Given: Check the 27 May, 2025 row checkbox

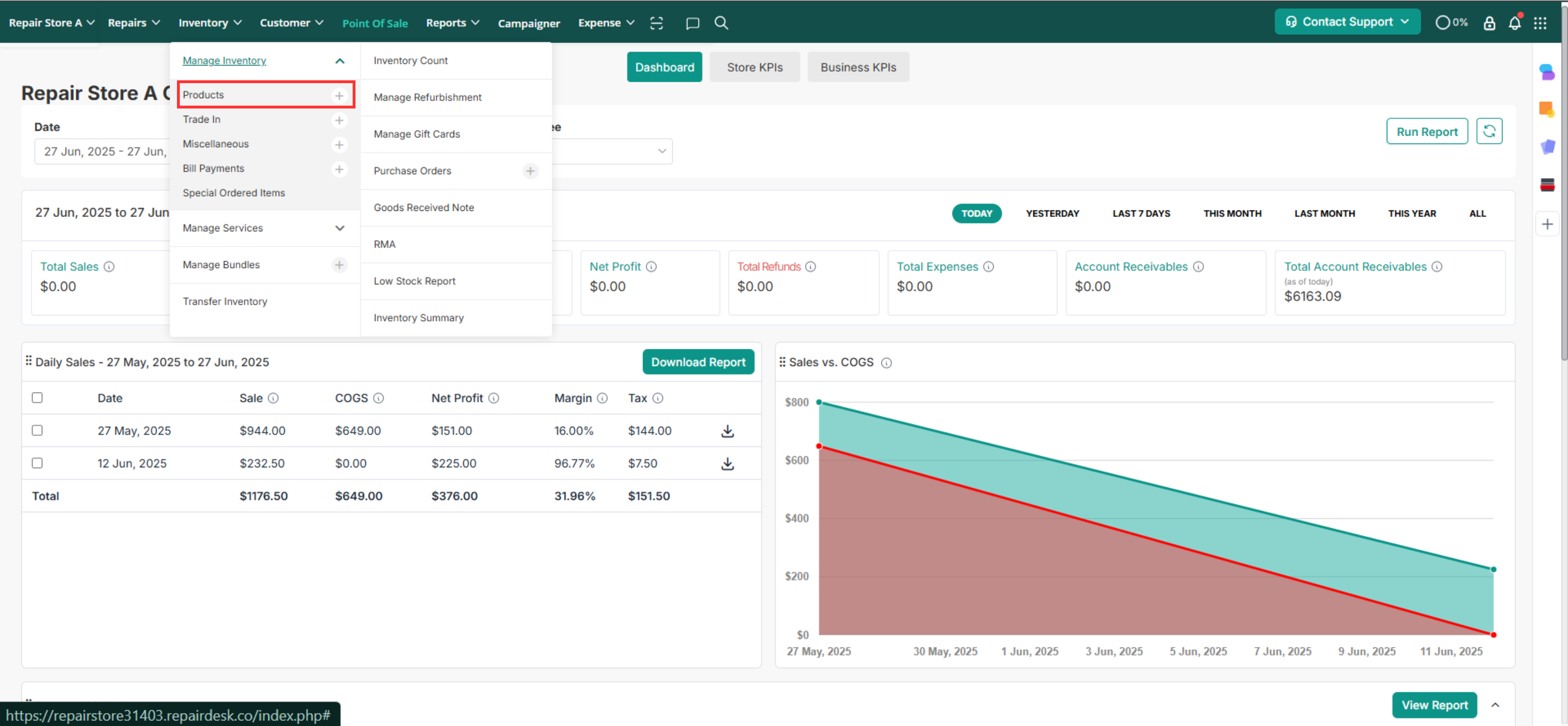Looking at the screenshot, I should pyautogui.click(x=37, y=431).
